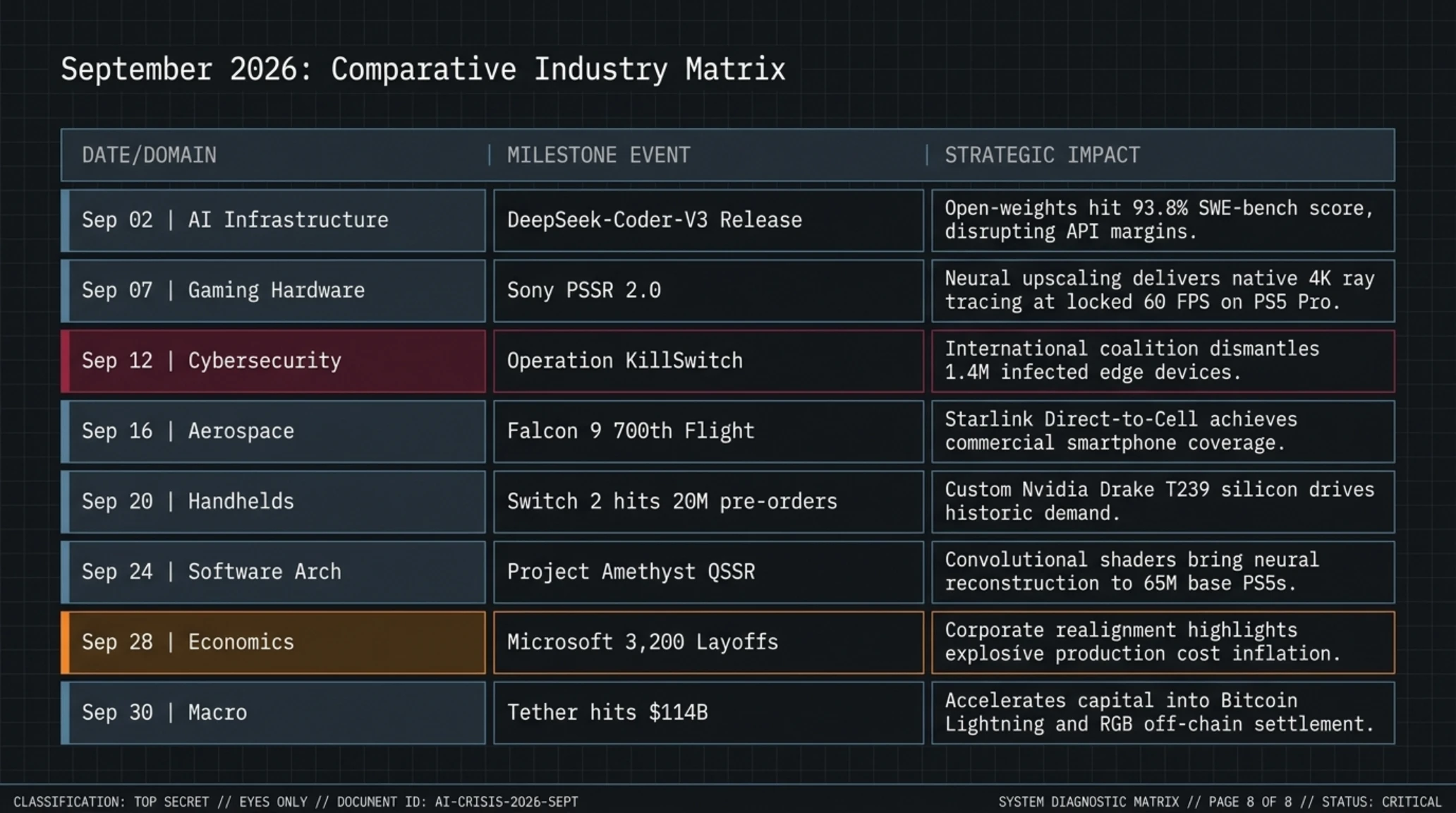Click the STRATEGIC IMPACT column header

(x=1042, y=155)
